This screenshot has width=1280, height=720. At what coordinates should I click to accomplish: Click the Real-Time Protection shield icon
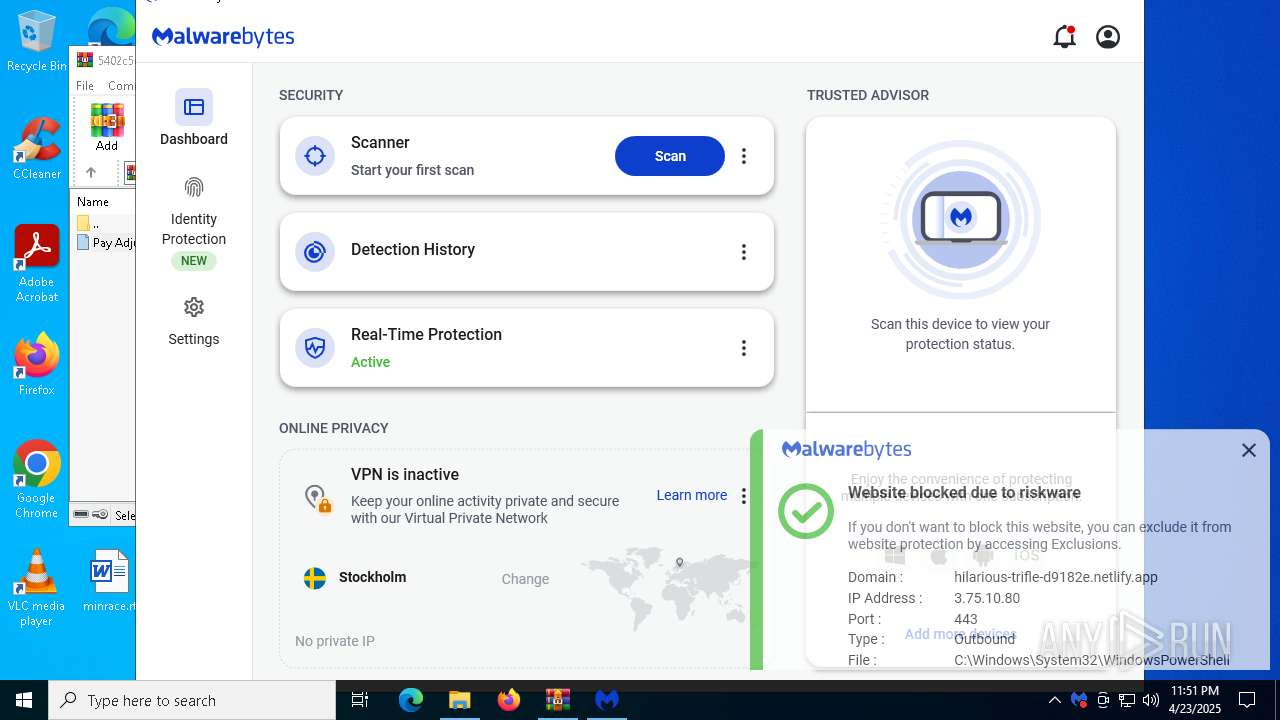pos(315,348)
